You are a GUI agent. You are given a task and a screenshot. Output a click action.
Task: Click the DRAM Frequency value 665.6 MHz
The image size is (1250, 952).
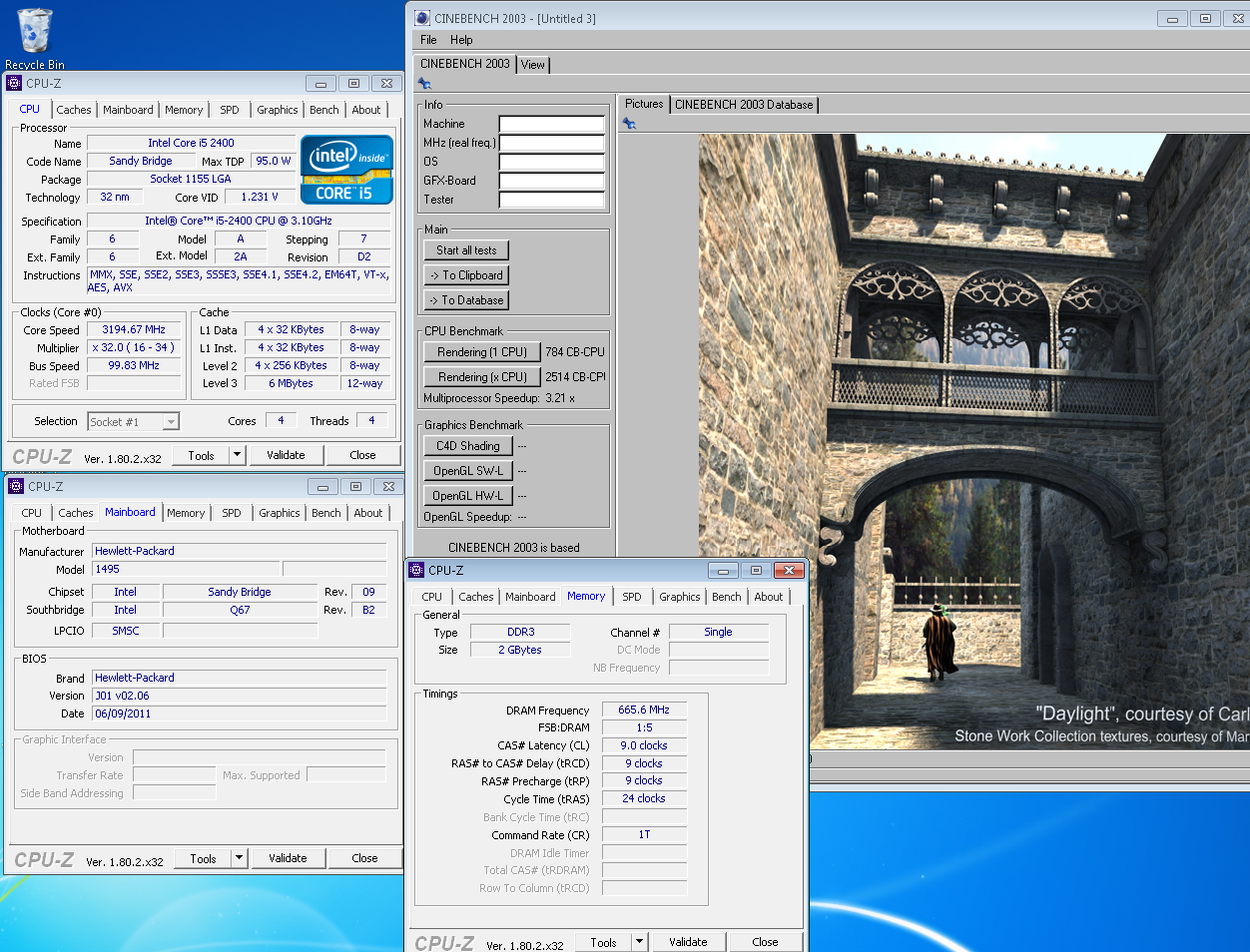coord(644,710)
